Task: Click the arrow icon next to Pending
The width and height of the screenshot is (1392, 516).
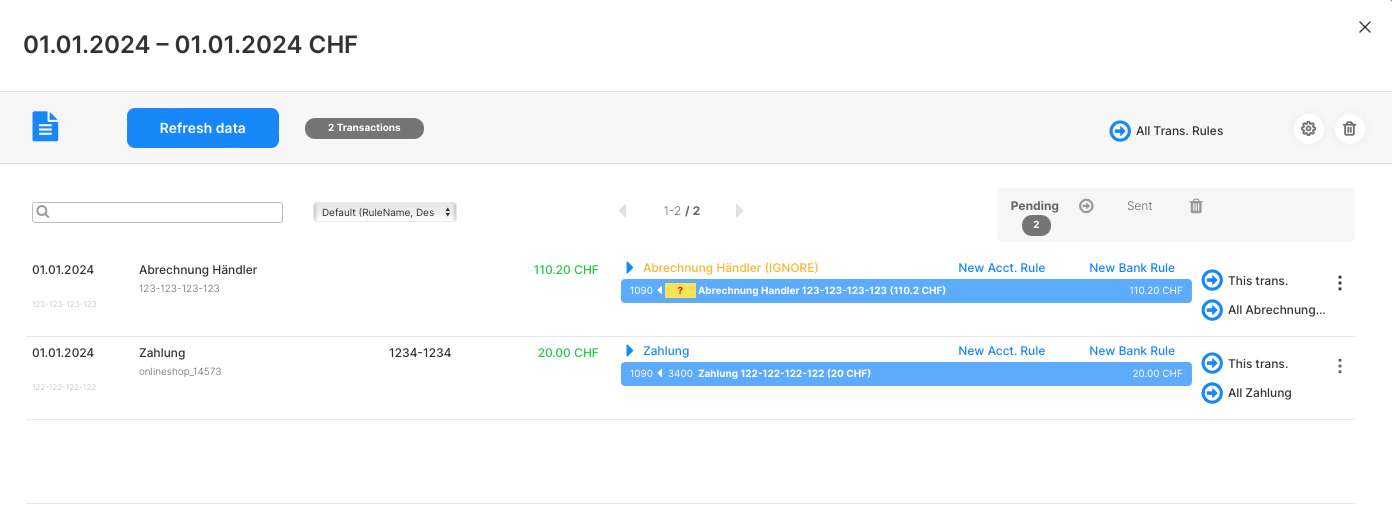Action: pyautogui.click(x=1086, y=206)
